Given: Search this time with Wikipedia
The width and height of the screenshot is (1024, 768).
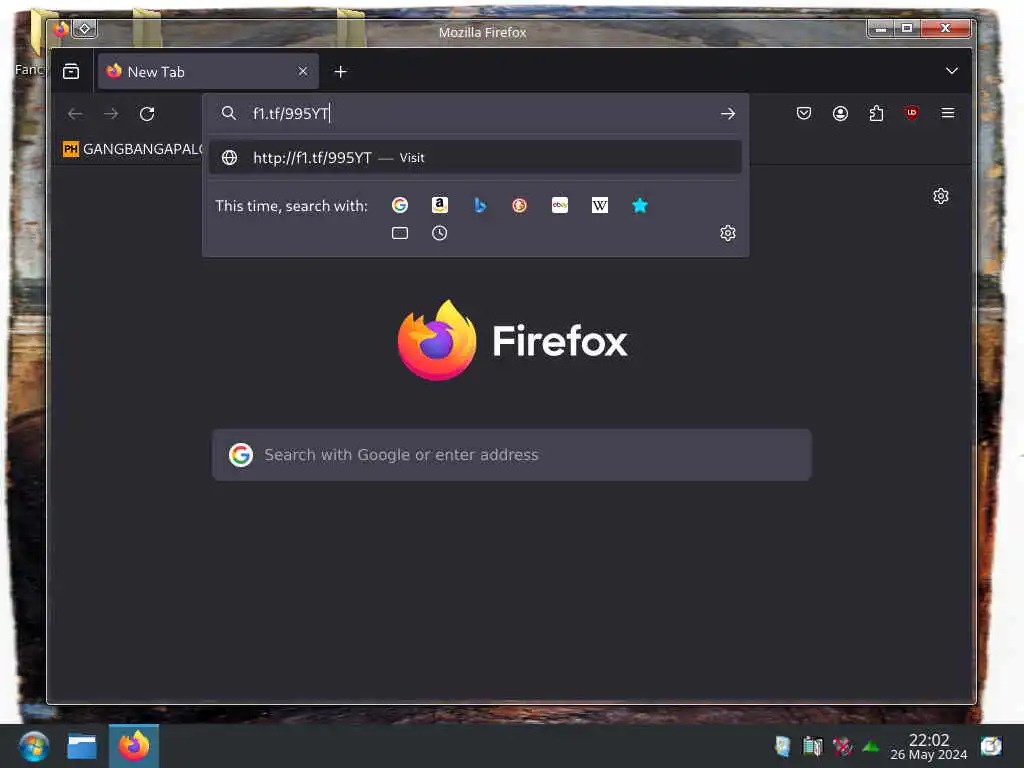Looking at the screenshot, I should tap(600, 205).
